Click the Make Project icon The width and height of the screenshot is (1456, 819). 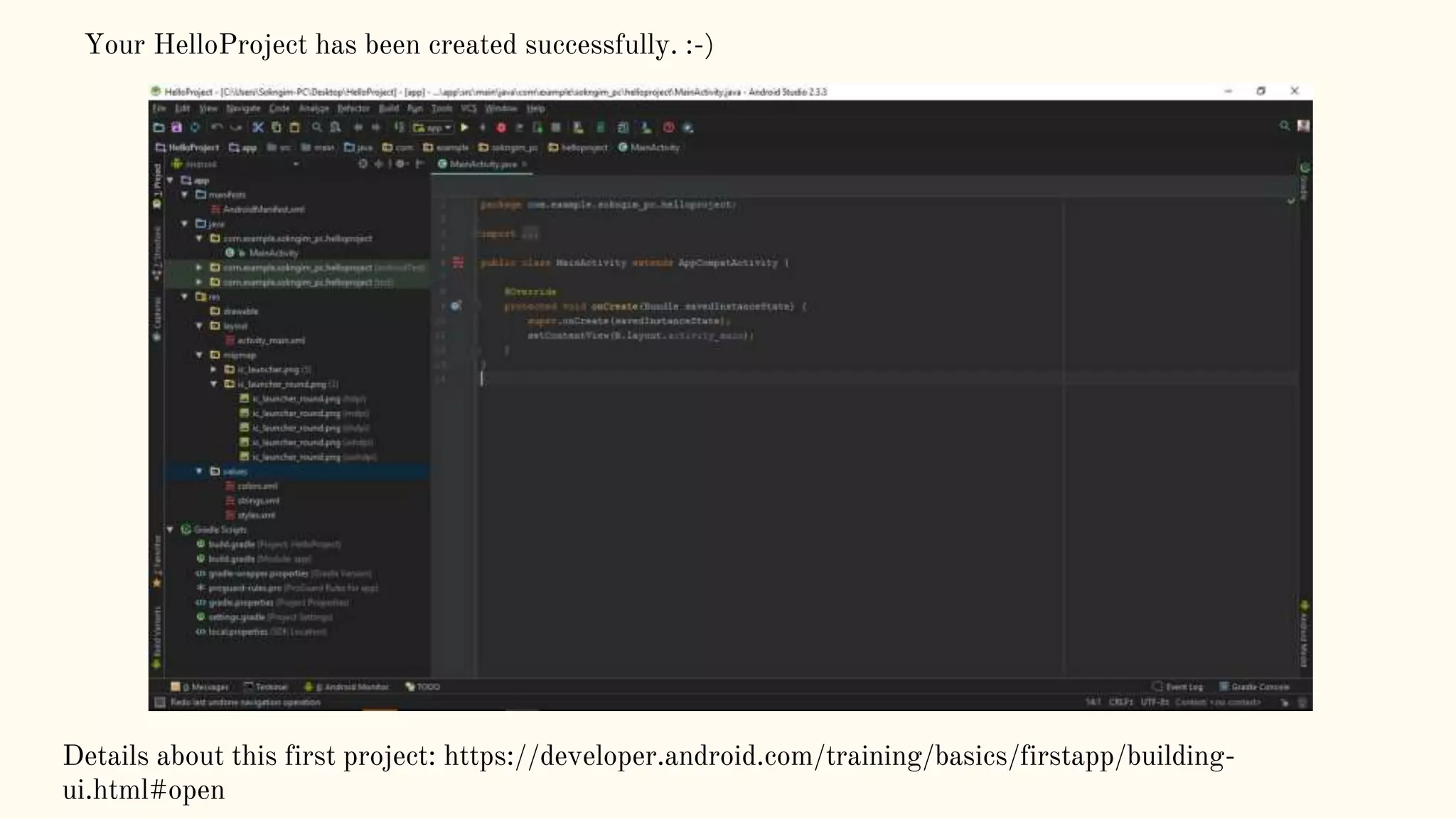pyautogui.click(x=399, y=128)
